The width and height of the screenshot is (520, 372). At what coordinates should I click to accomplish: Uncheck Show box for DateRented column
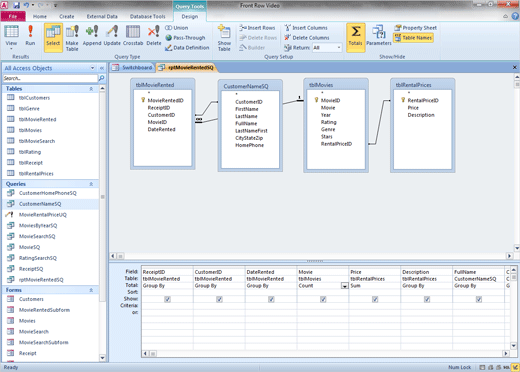click(271, 299)
